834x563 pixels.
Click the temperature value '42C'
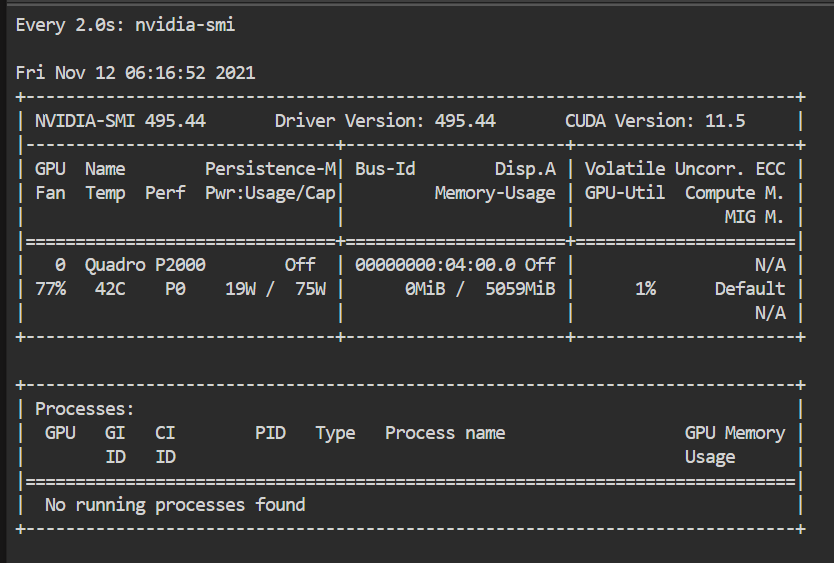click(110, 288)
